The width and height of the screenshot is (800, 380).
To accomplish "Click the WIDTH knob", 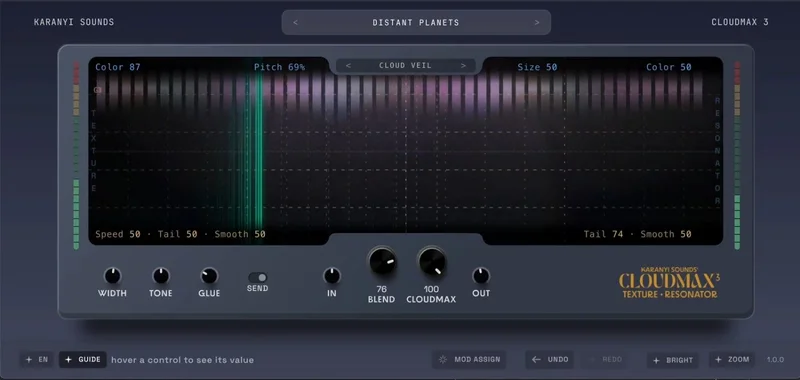I will [112, 276].
